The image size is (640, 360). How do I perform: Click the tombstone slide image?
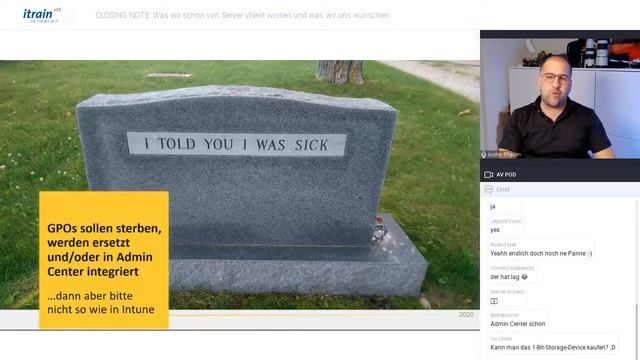[240, 184]
